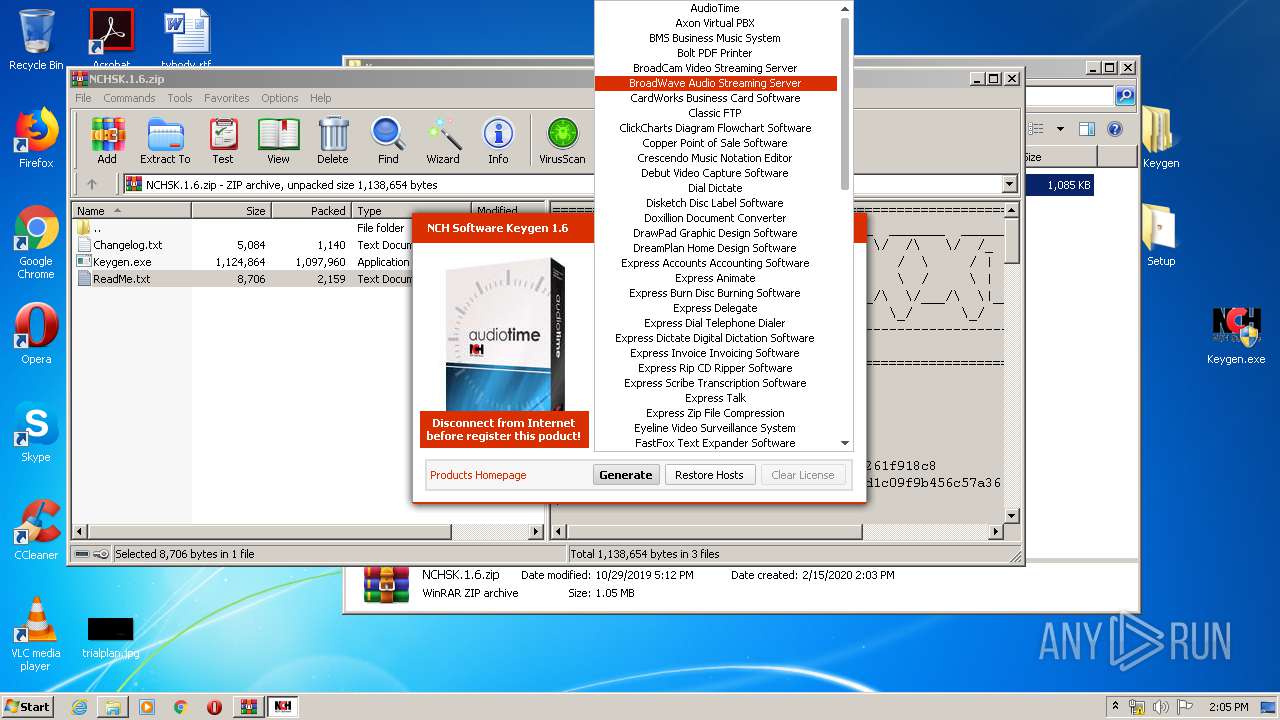Select AudioTime in product list
Image resolution: width=1280 pixels, height=720 pixels.
click(x=716, y=8)
